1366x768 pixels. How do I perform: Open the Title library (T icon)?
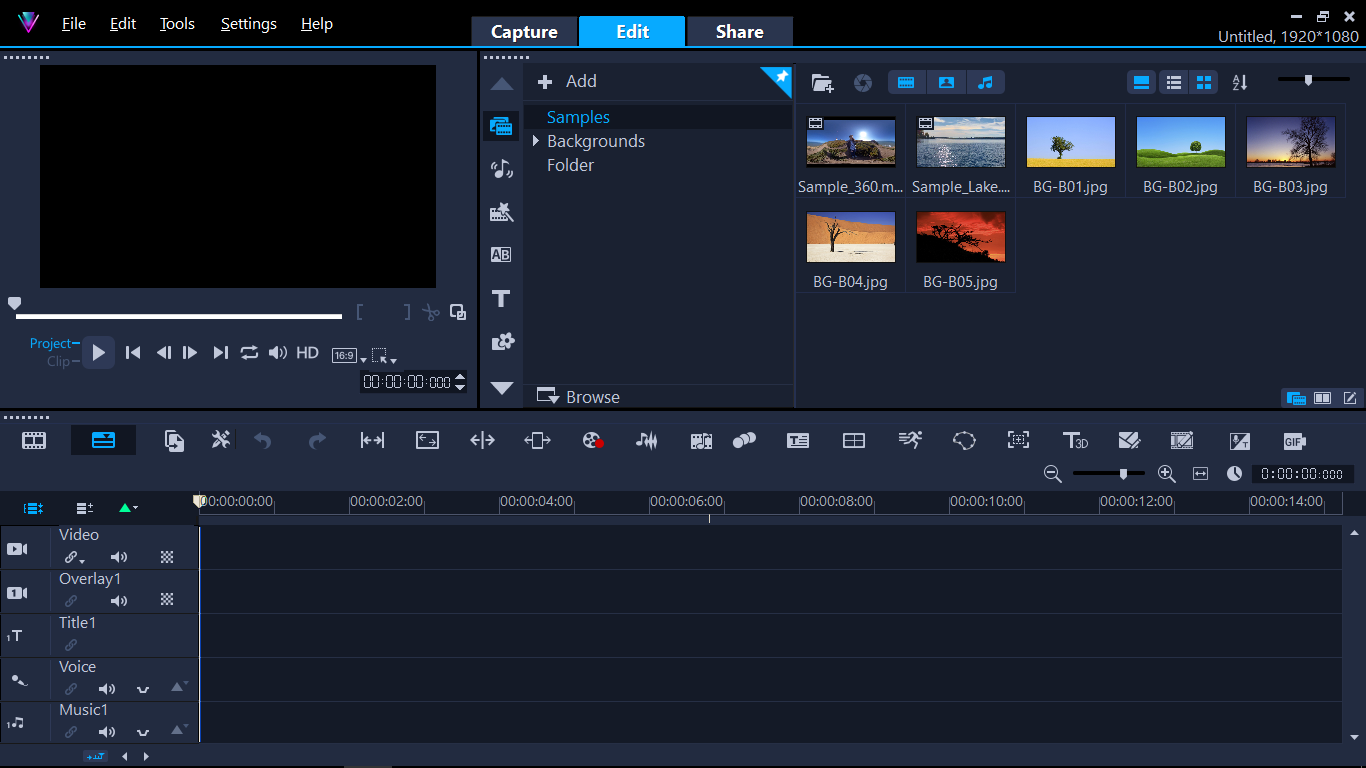point(501,298)
